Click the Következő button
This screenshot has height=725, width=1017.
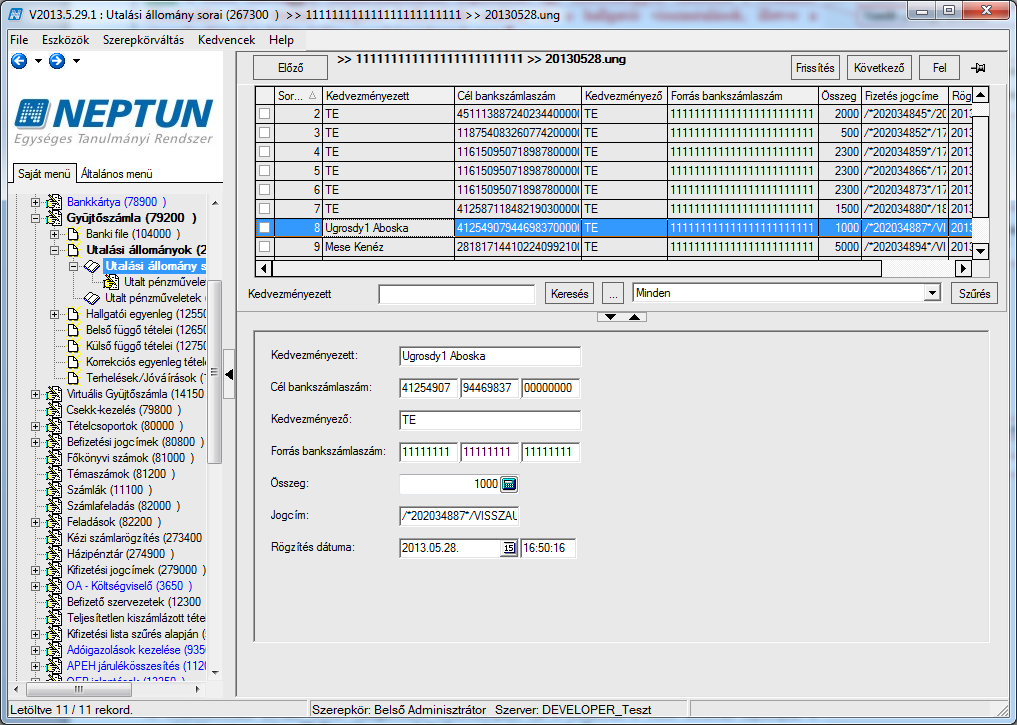tap(879, 67)
